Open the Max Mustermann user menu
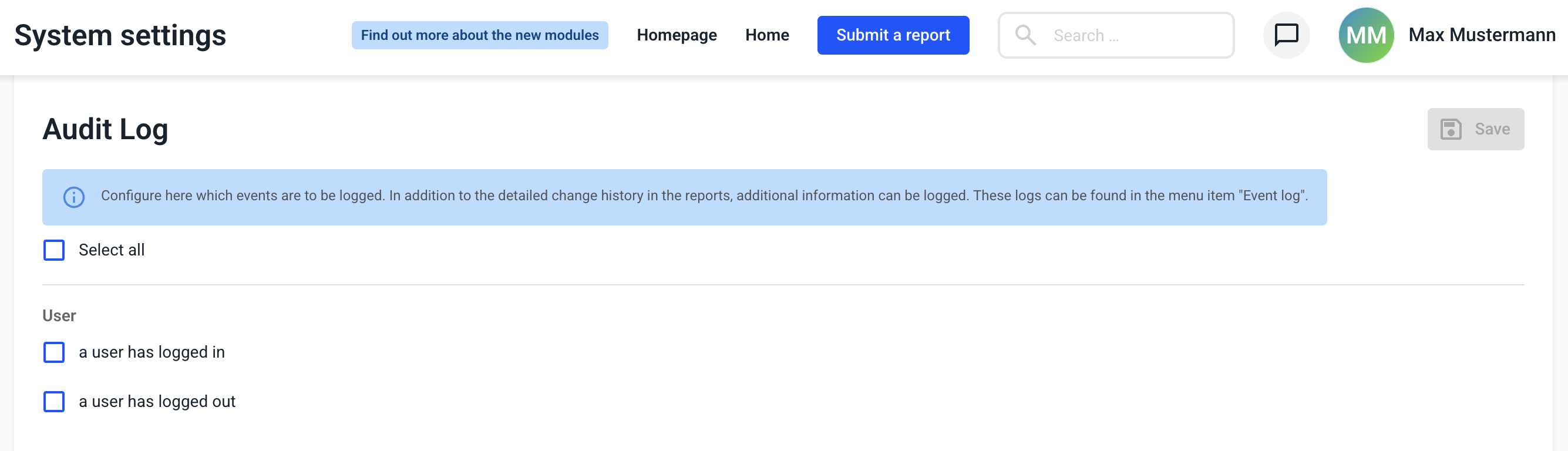 (1482, 35)
